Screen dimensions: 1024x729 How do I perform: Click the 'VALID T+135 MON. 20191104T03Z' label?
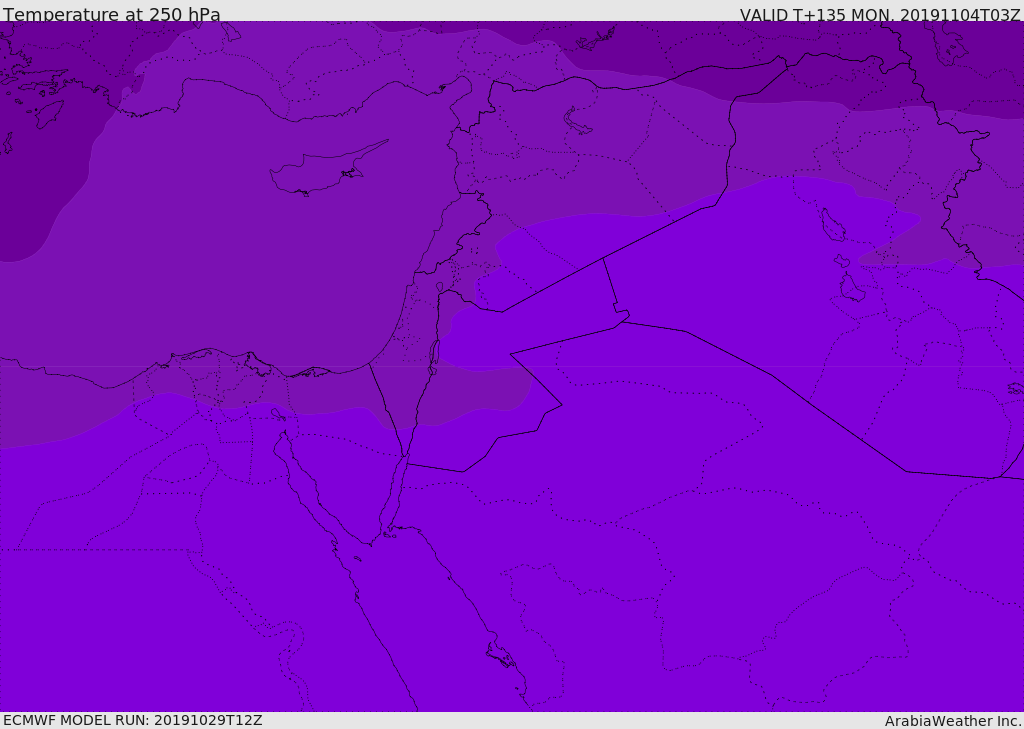click(880, 14)
